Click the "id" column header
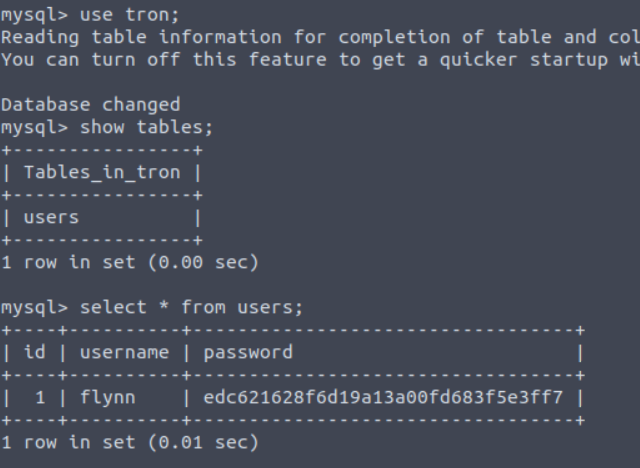640x468 pixels. point(35,352)
